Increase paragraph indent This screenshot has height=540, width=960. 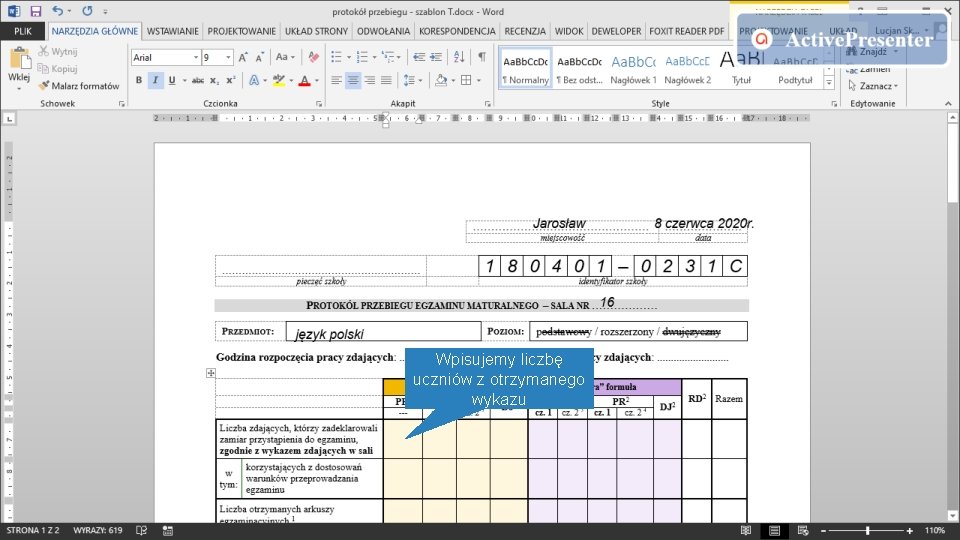[436, 57]
